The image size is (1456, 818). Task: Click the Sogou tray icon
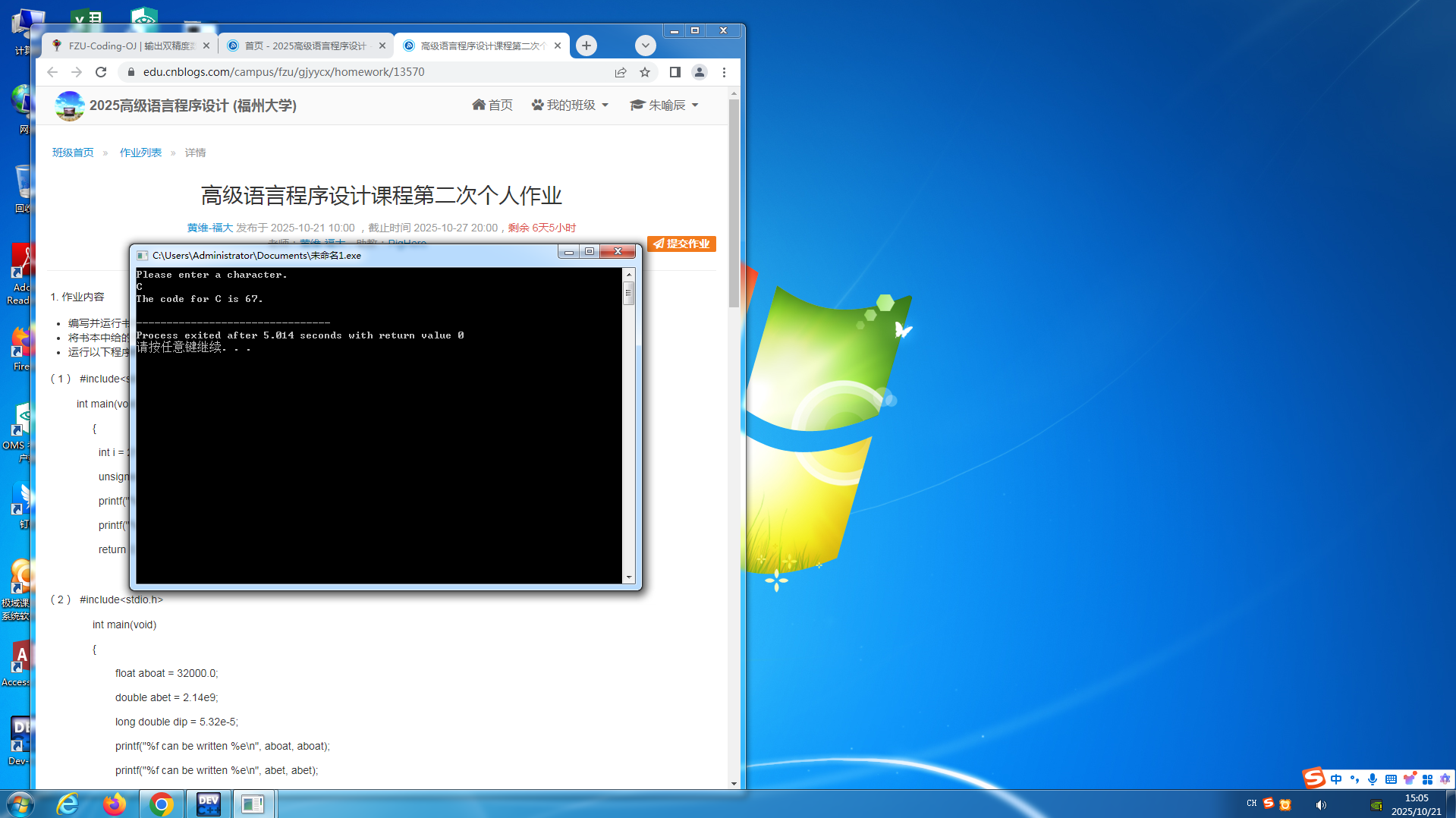(1269, 803)
